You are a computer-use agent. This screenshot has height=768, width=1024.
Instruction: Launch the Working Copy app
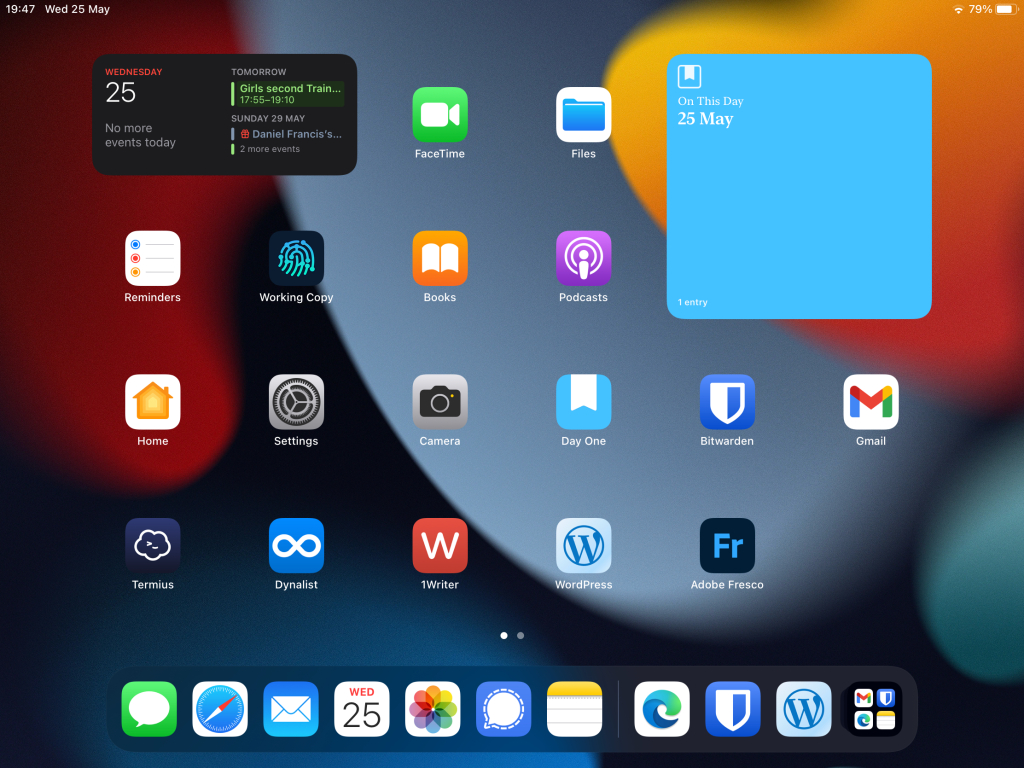coord(296,259)
